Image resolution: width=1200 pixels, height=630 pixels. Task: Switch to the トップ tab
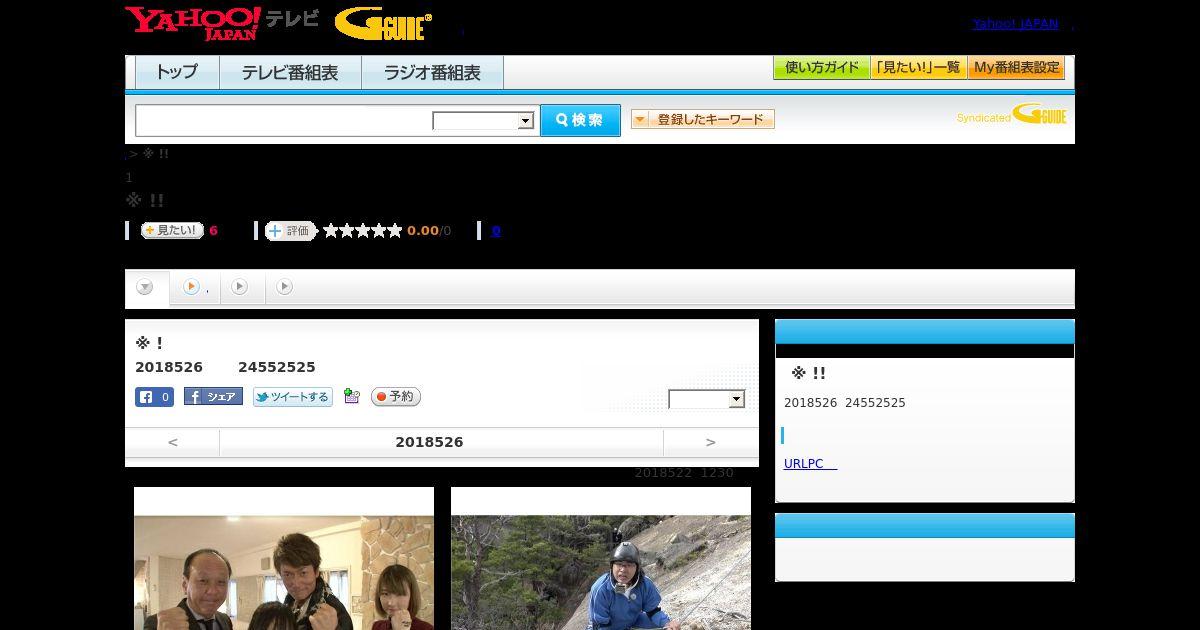click(177, 73)
